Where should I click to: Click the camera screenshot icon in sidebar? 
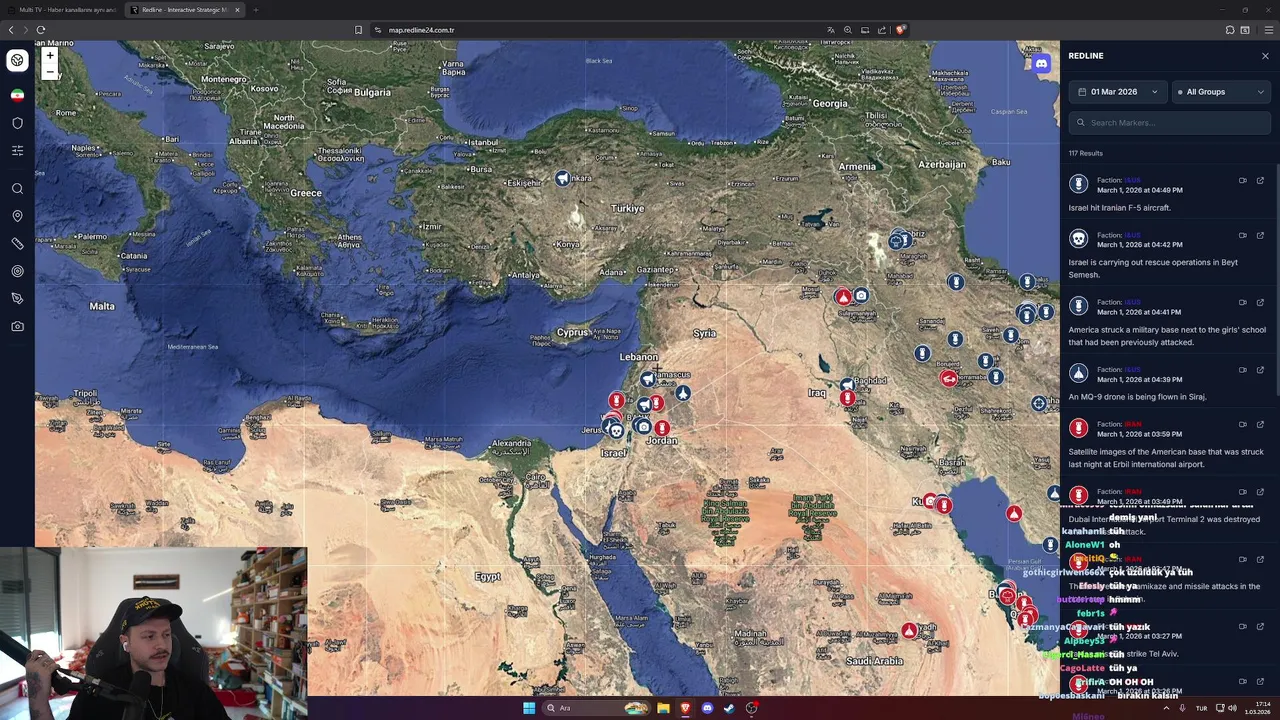17,326
